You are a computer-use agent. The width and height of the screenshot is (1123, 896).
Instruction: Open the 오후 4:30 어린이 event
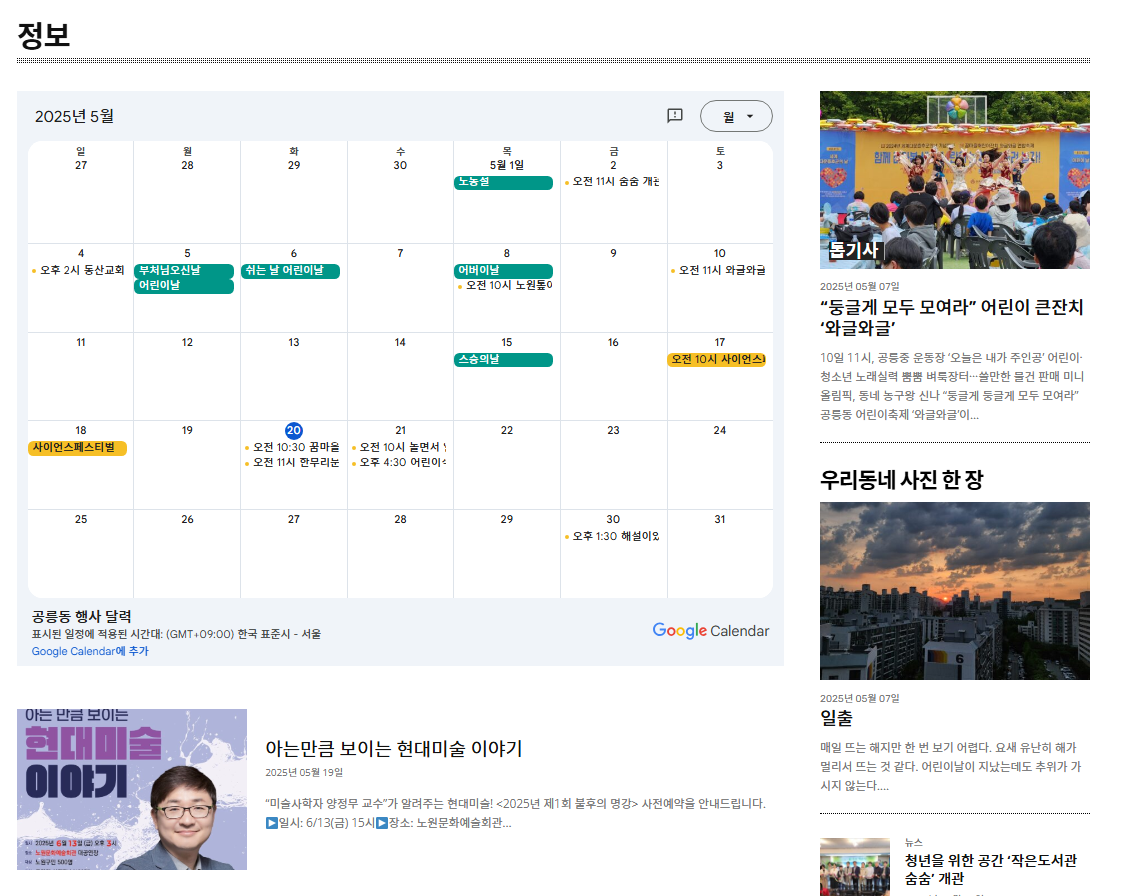[400, 463]
